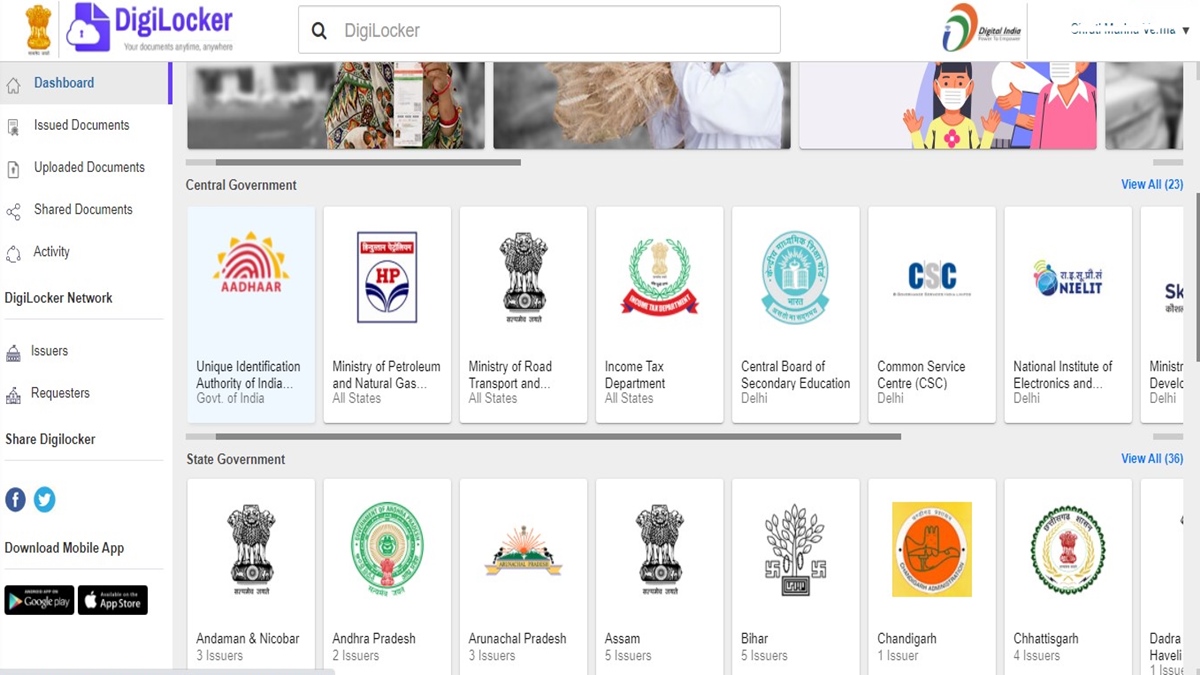This screenshot has width=1200, height=675.
Task: Click the Central Government horizontal scrollbar
Action: 558,436
